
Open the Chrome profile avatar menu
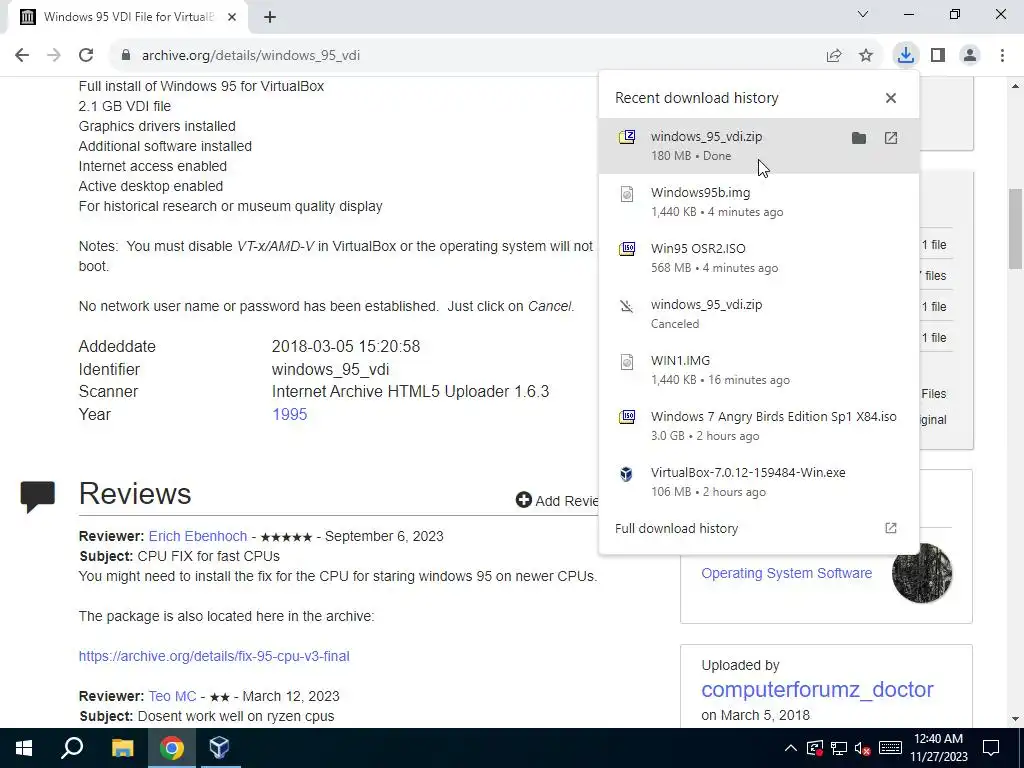tap(970, 56)
